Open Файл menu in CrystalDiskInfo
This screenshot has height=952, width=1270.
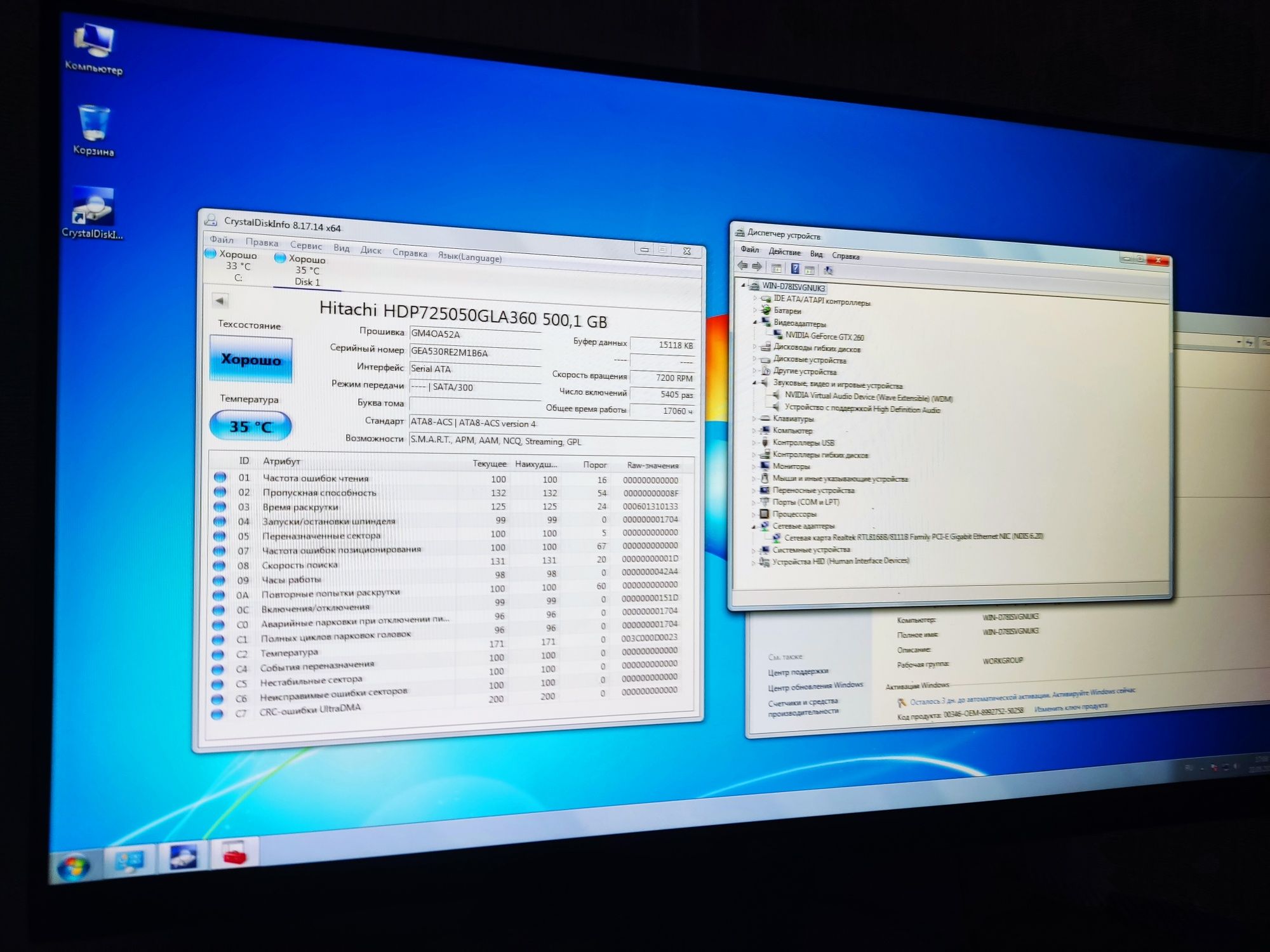point(222,239)
